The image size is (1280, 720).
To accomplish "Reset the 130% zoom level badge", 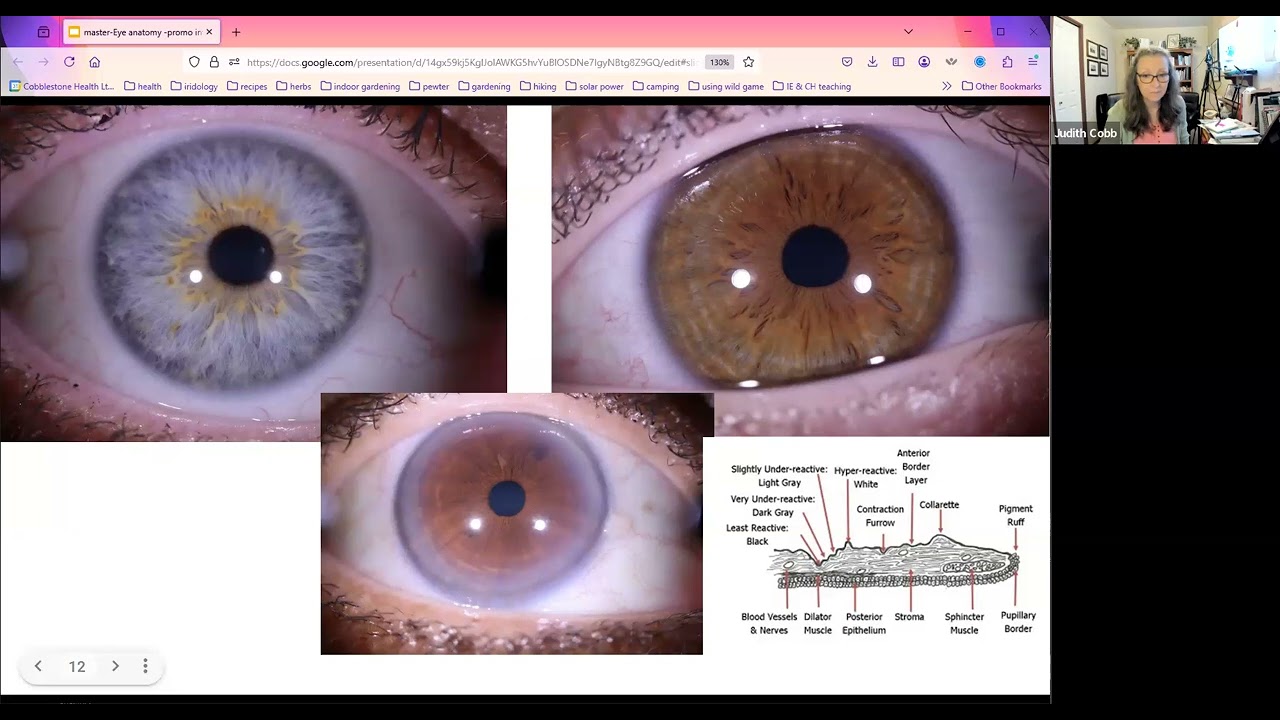I will coord(719,62).
